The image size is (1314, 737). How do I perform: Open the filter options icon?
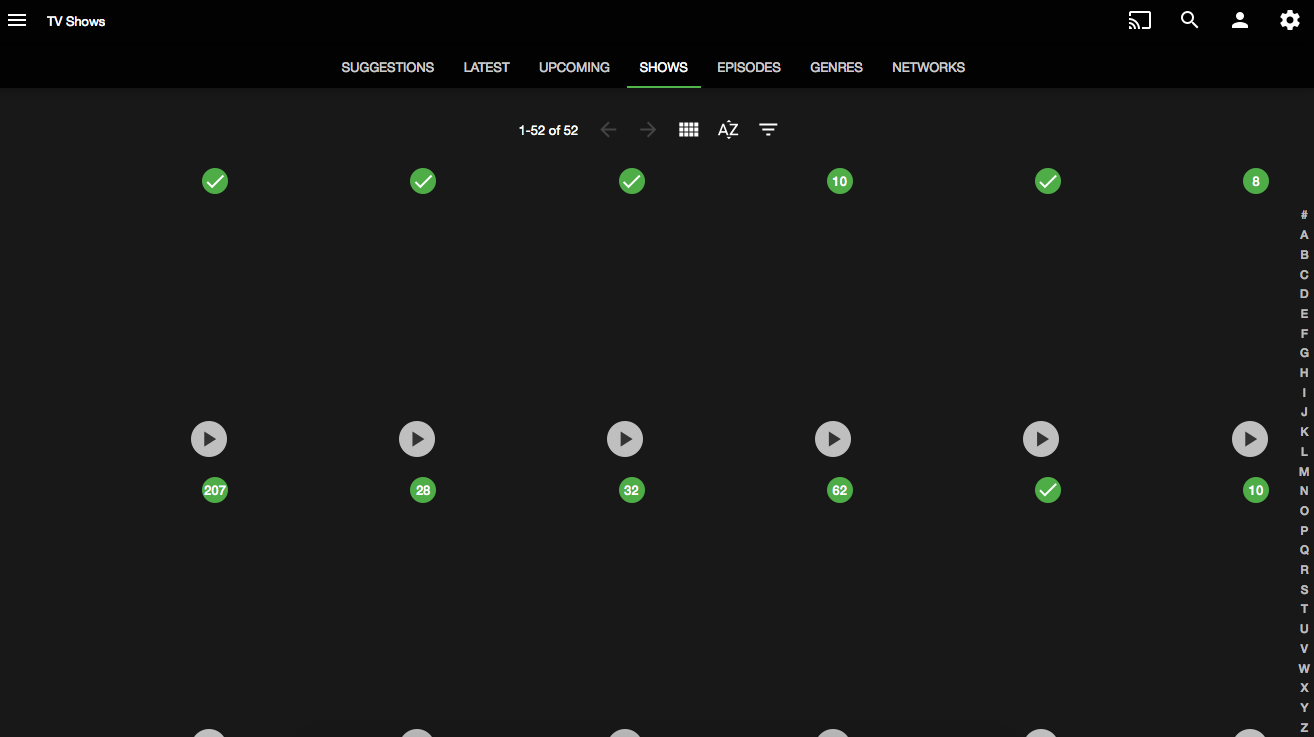tap(768, 130)
